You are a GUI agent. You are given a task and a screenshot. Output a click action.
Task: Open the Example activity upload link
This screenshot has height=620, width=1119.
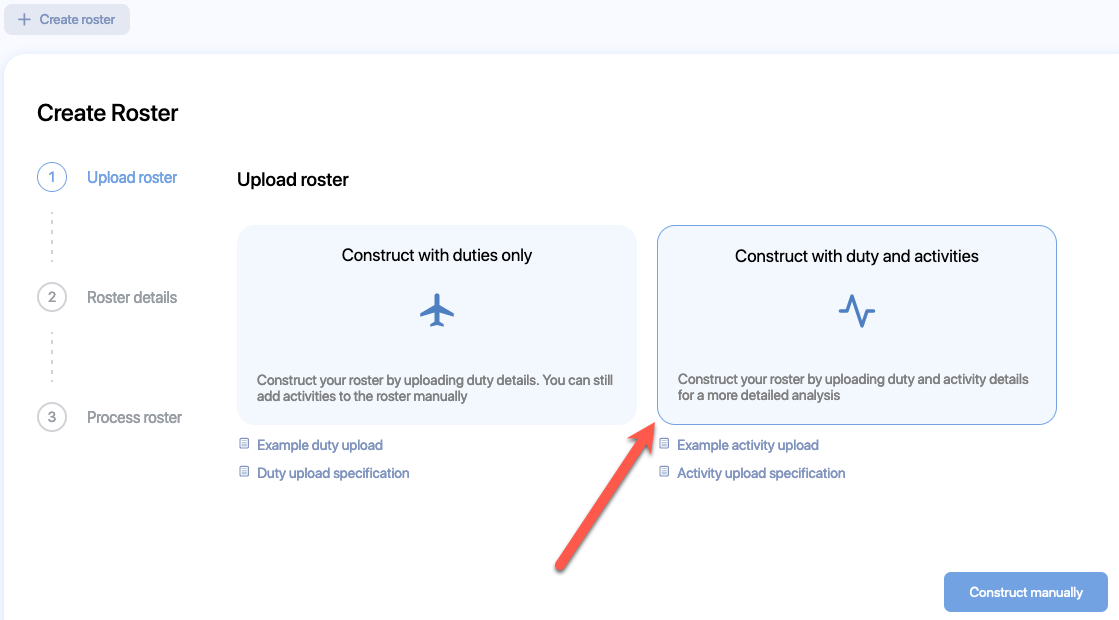[748, 445]
